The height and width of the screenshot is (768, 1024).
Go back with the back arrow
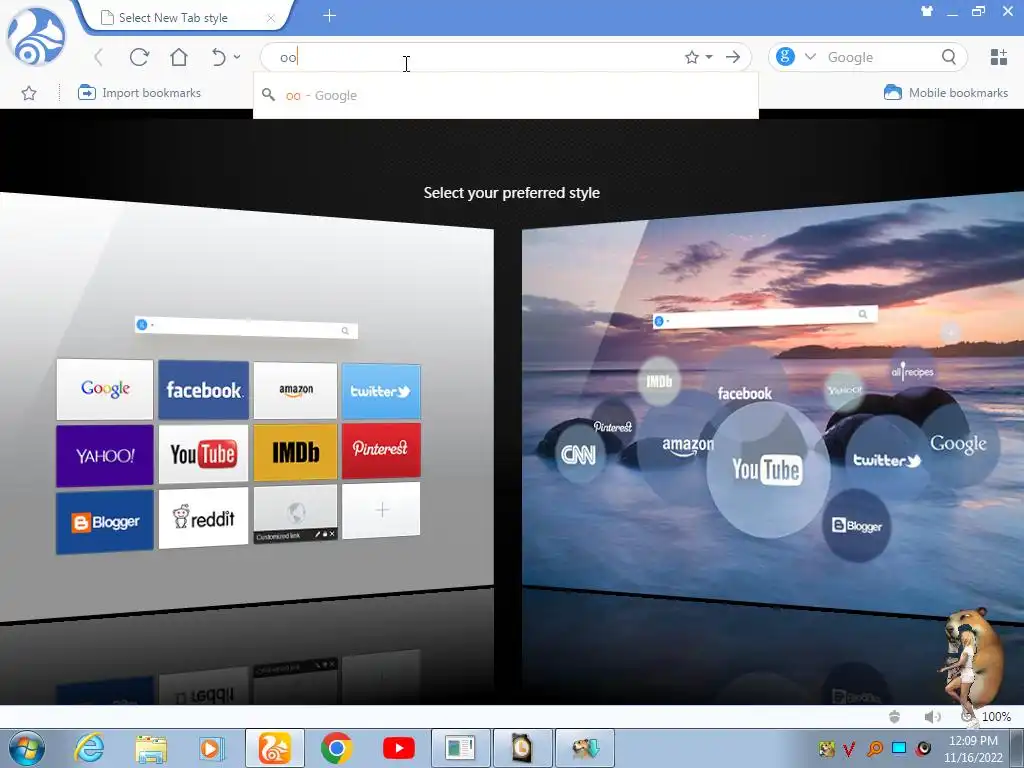99,57
